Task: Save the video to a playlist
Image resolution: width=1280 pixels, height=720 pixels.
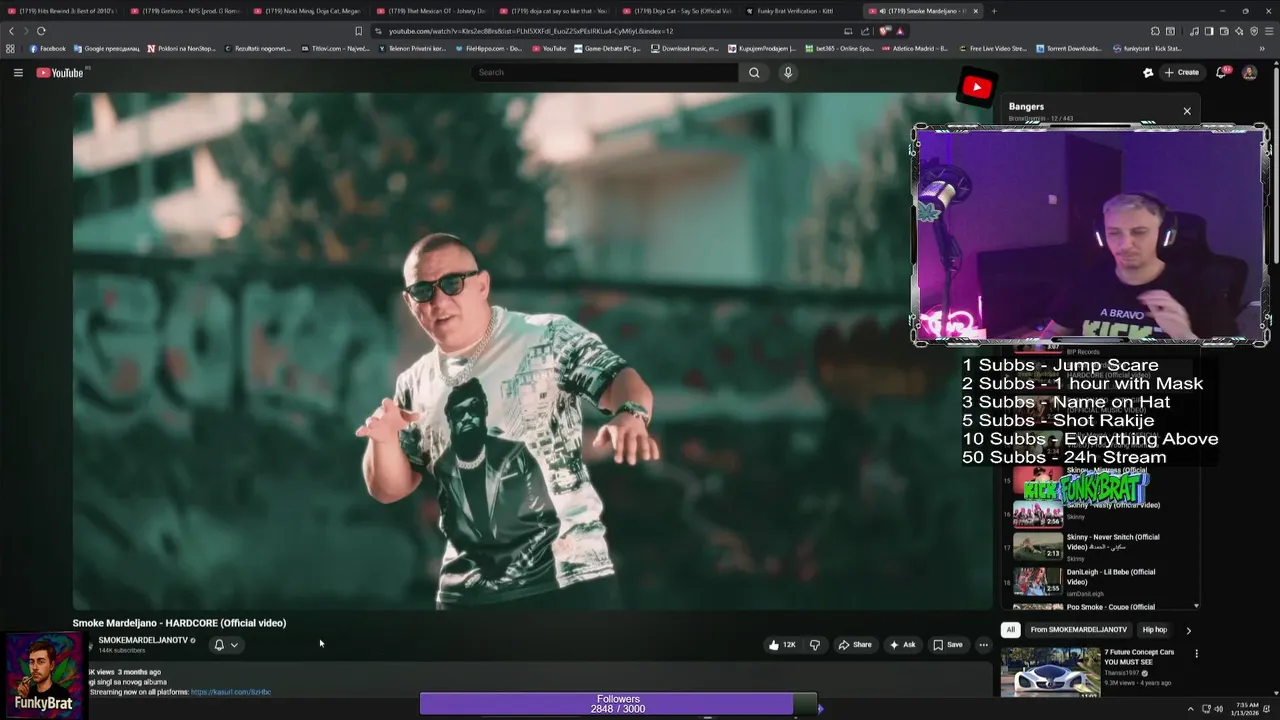Action: [x=948, y=645]
